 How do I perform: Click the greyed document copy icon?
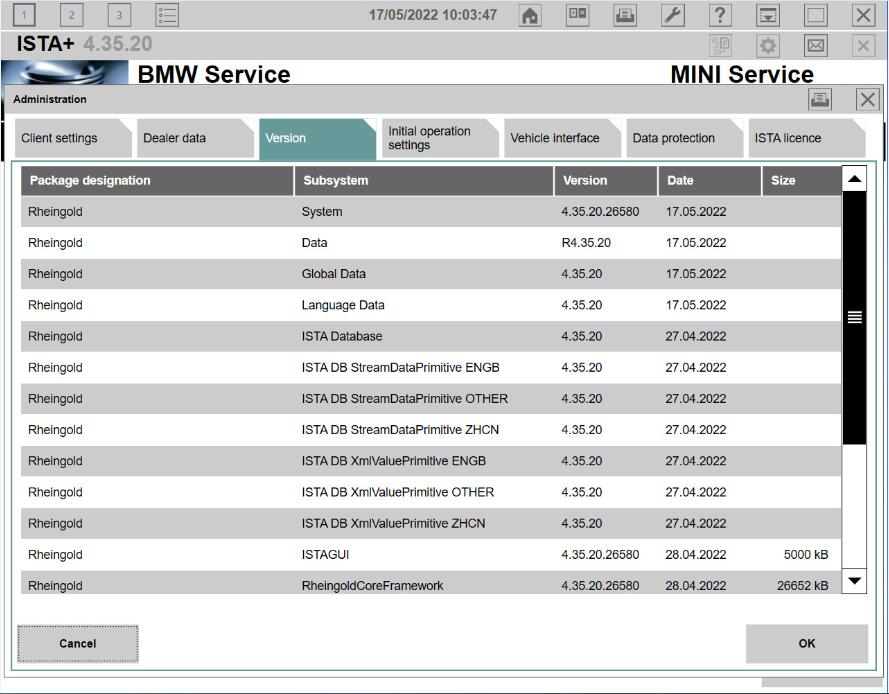click(721, 45)
